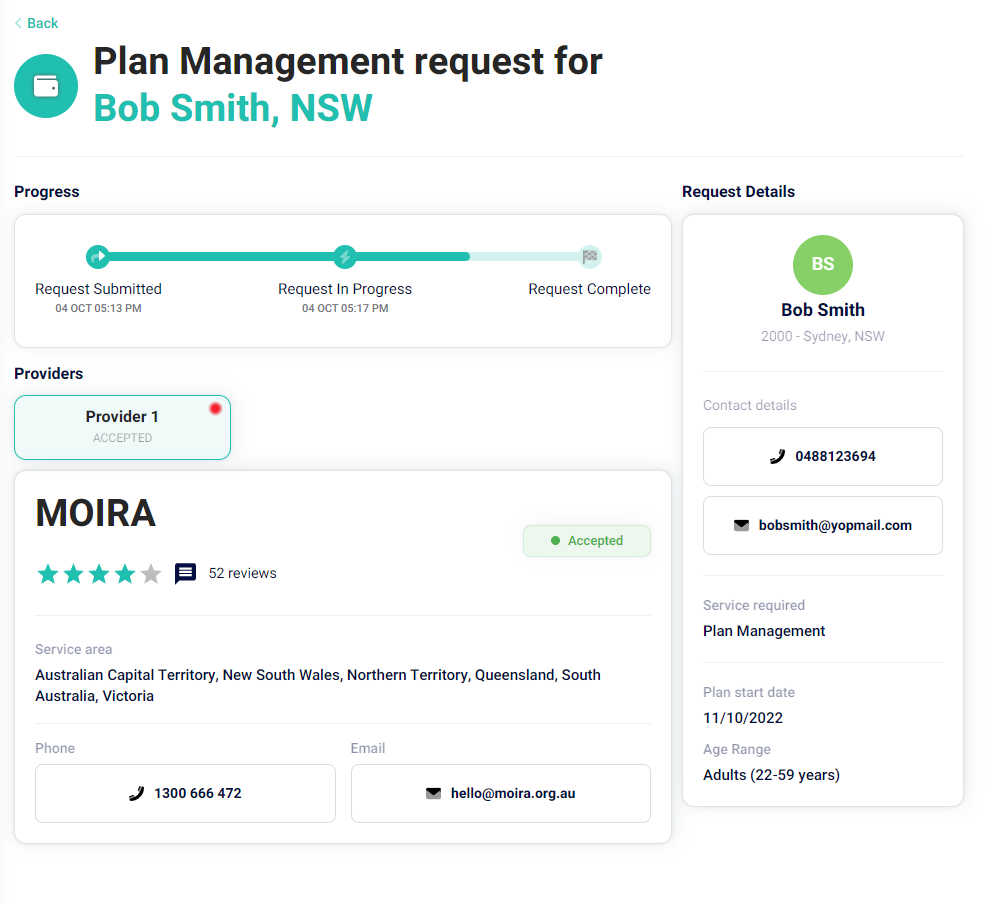This screenshot has height=904, width=1001.
Task: Click the Request In Progress lightning icon
Action: (x=345, y=257)
